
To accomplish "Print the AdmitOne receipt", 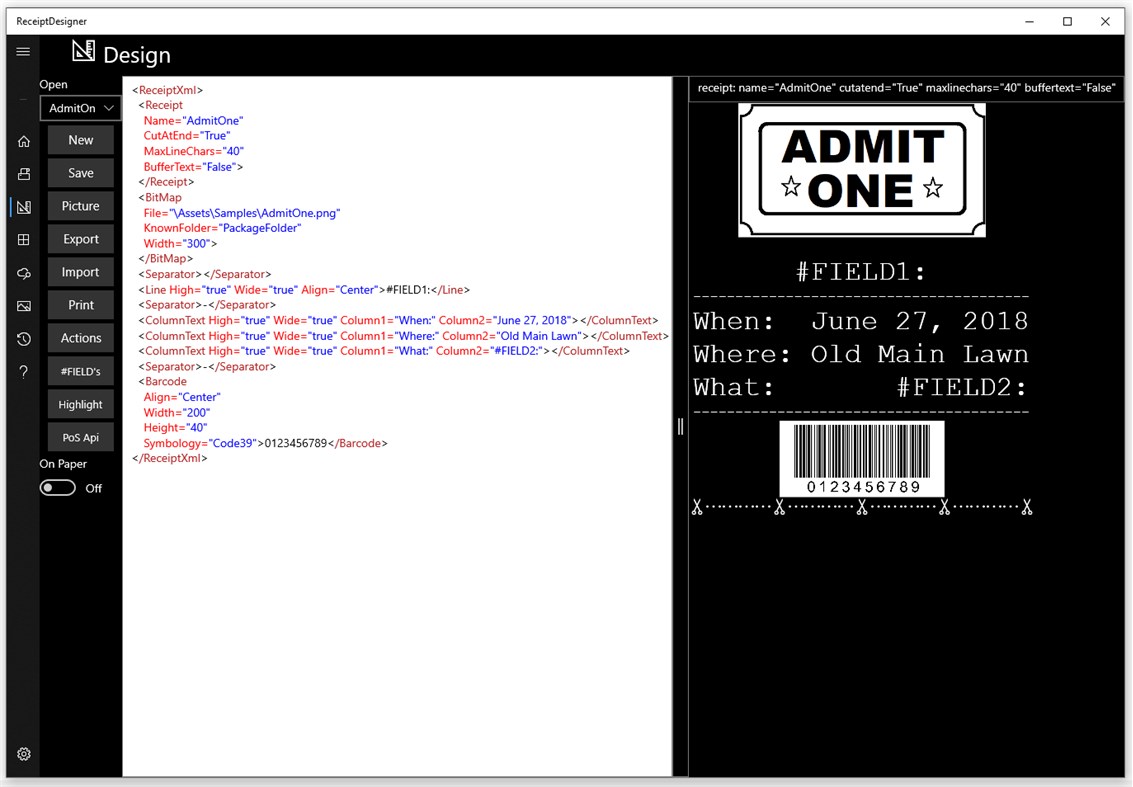I will [80, 304].
